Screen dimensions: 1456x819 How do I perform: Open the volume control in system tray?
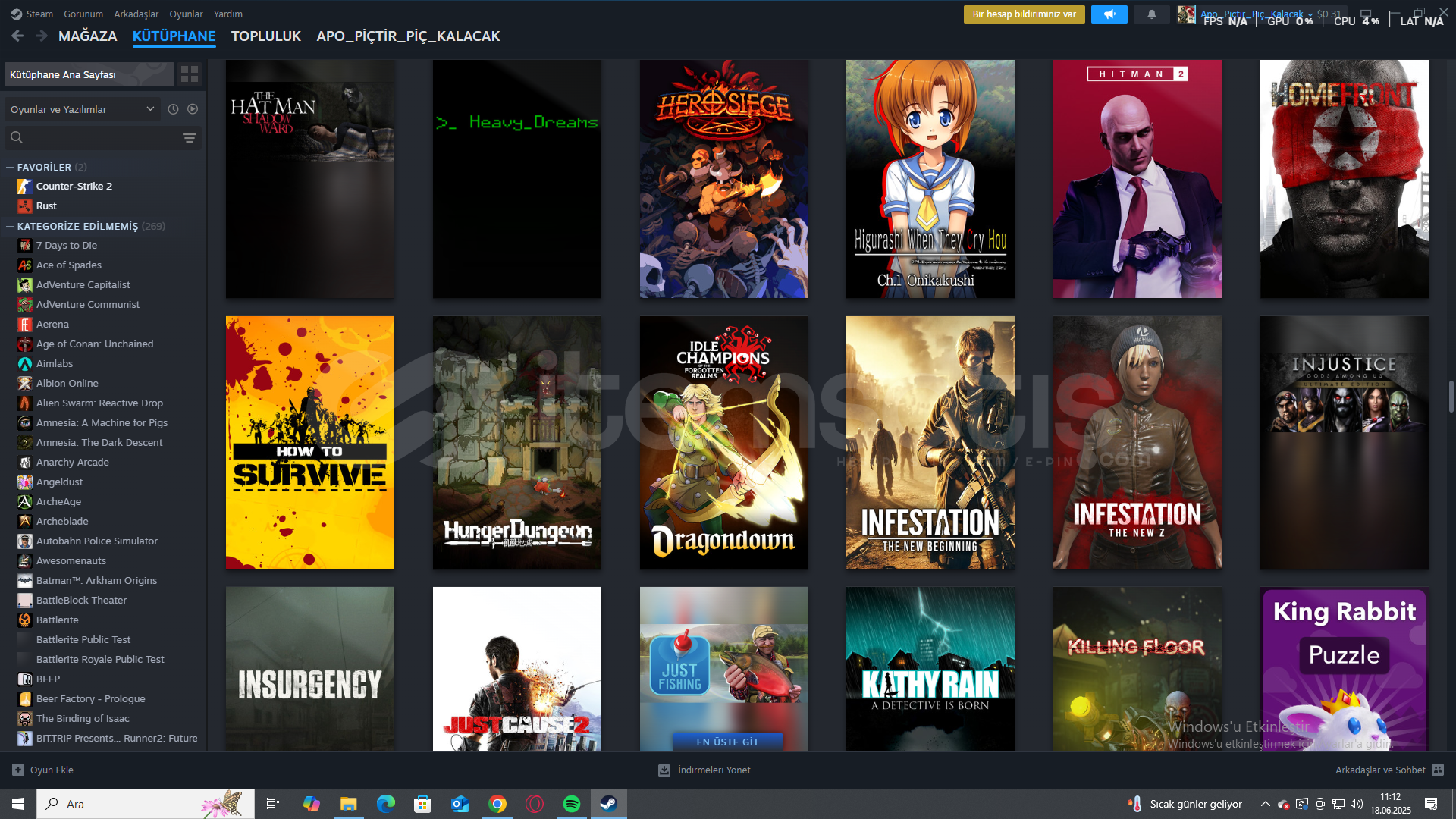click(1357, 804)
